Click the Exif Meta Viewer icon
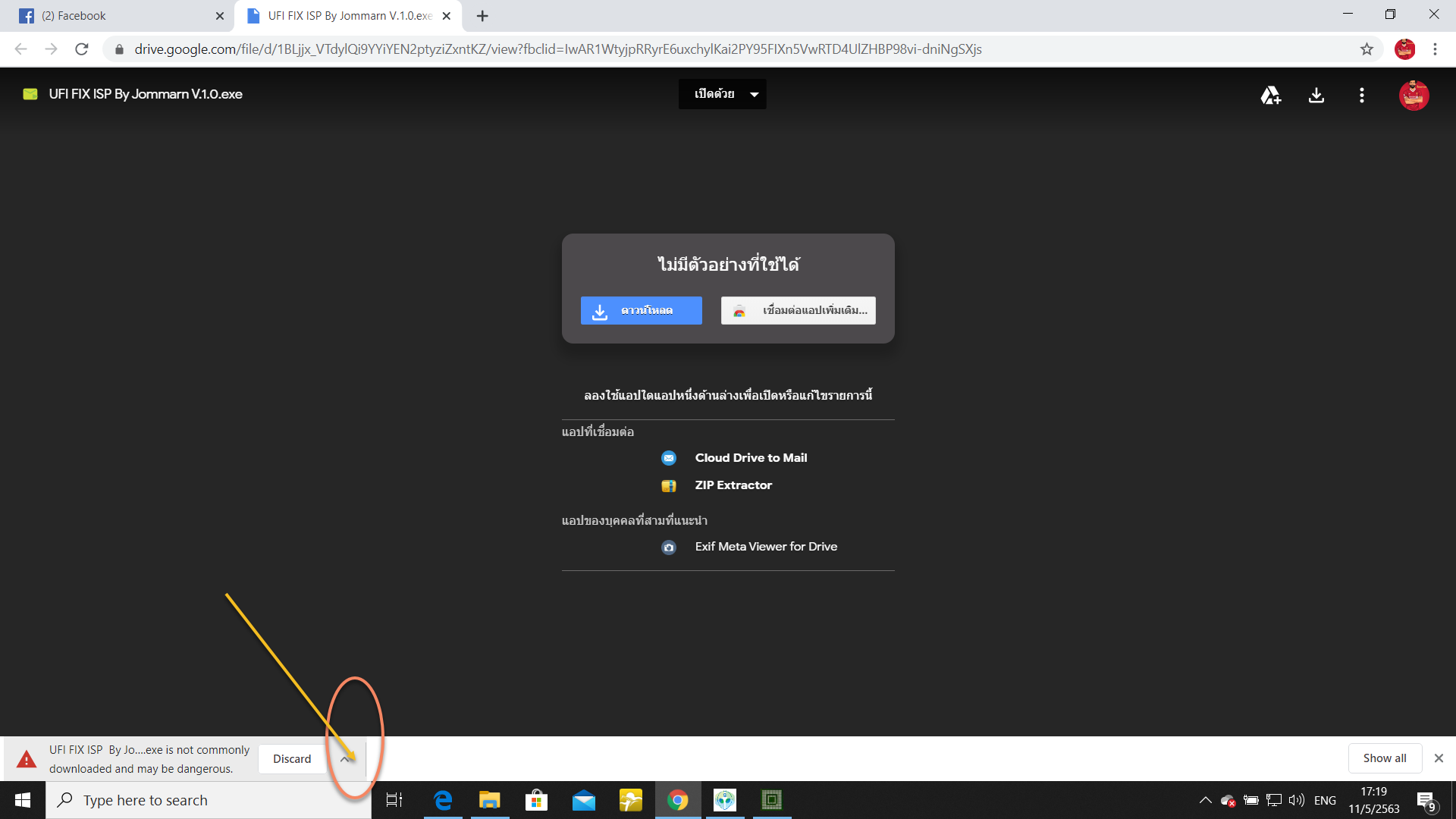 [x=669, y=548]
